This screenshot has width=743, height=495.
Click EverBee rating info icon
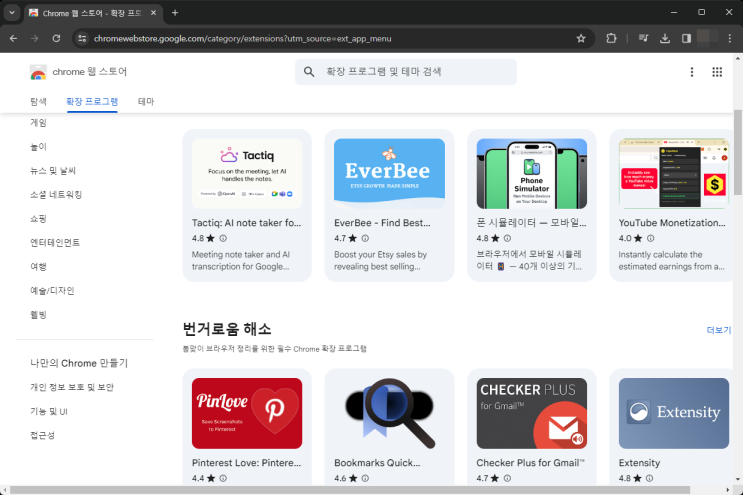coord(365,238)
